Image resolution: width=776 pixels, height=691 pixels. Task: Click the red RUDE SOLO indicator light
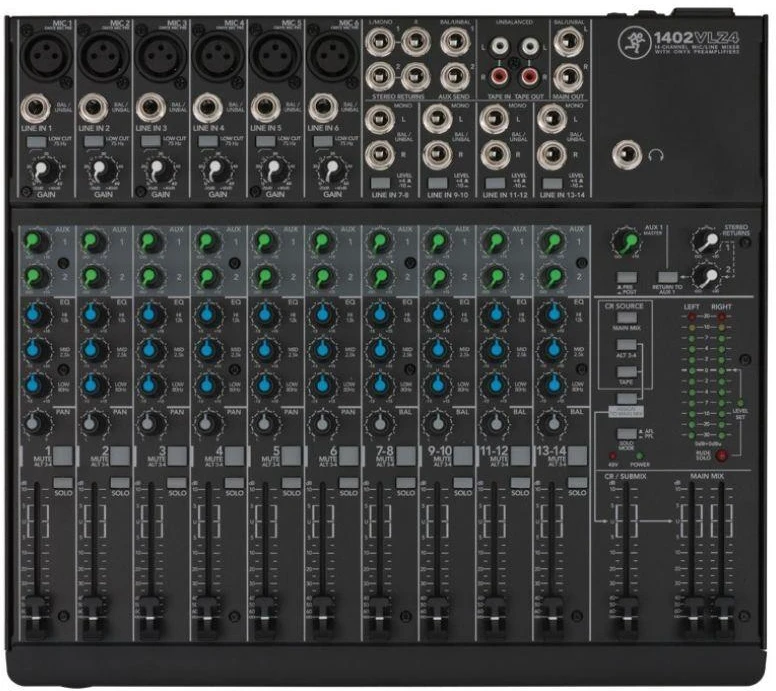tap(722, 455)
